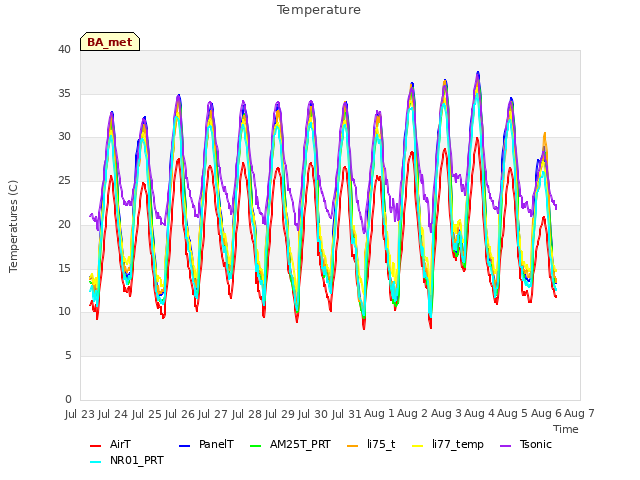Click the Jul 25 x-axis tick label
This screenshot has height=480, width=640.
[146, 414]
